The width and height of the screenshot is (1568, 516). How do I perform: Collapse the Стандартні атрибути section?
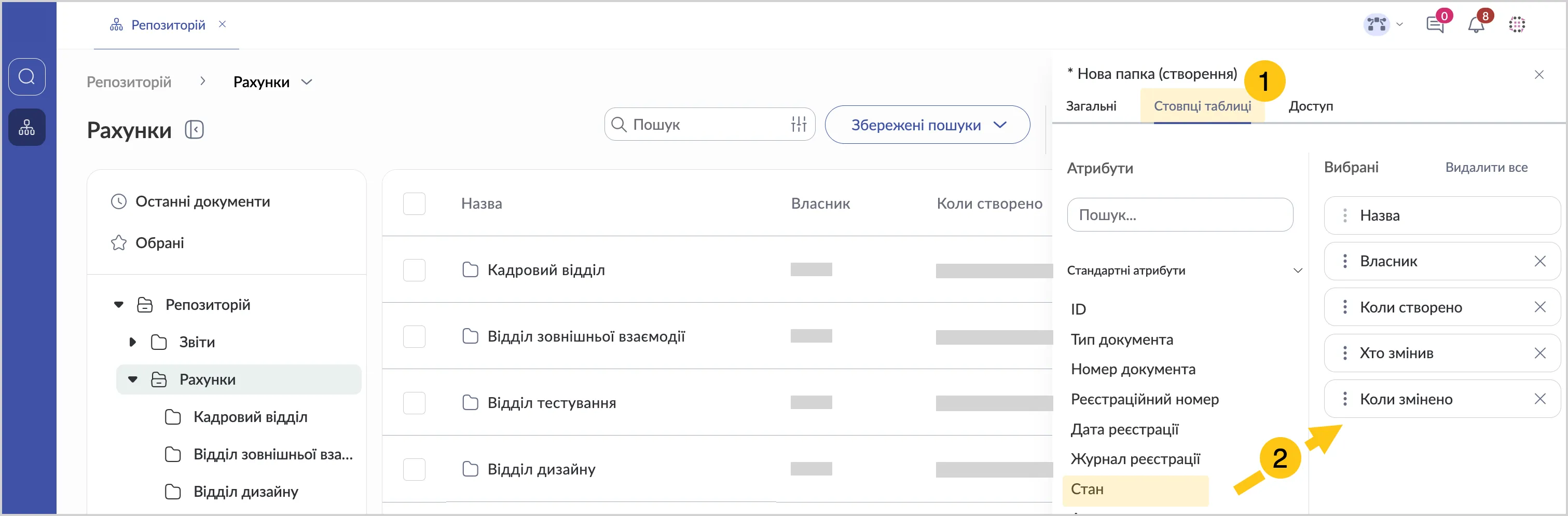click(x=1297, y=270)
